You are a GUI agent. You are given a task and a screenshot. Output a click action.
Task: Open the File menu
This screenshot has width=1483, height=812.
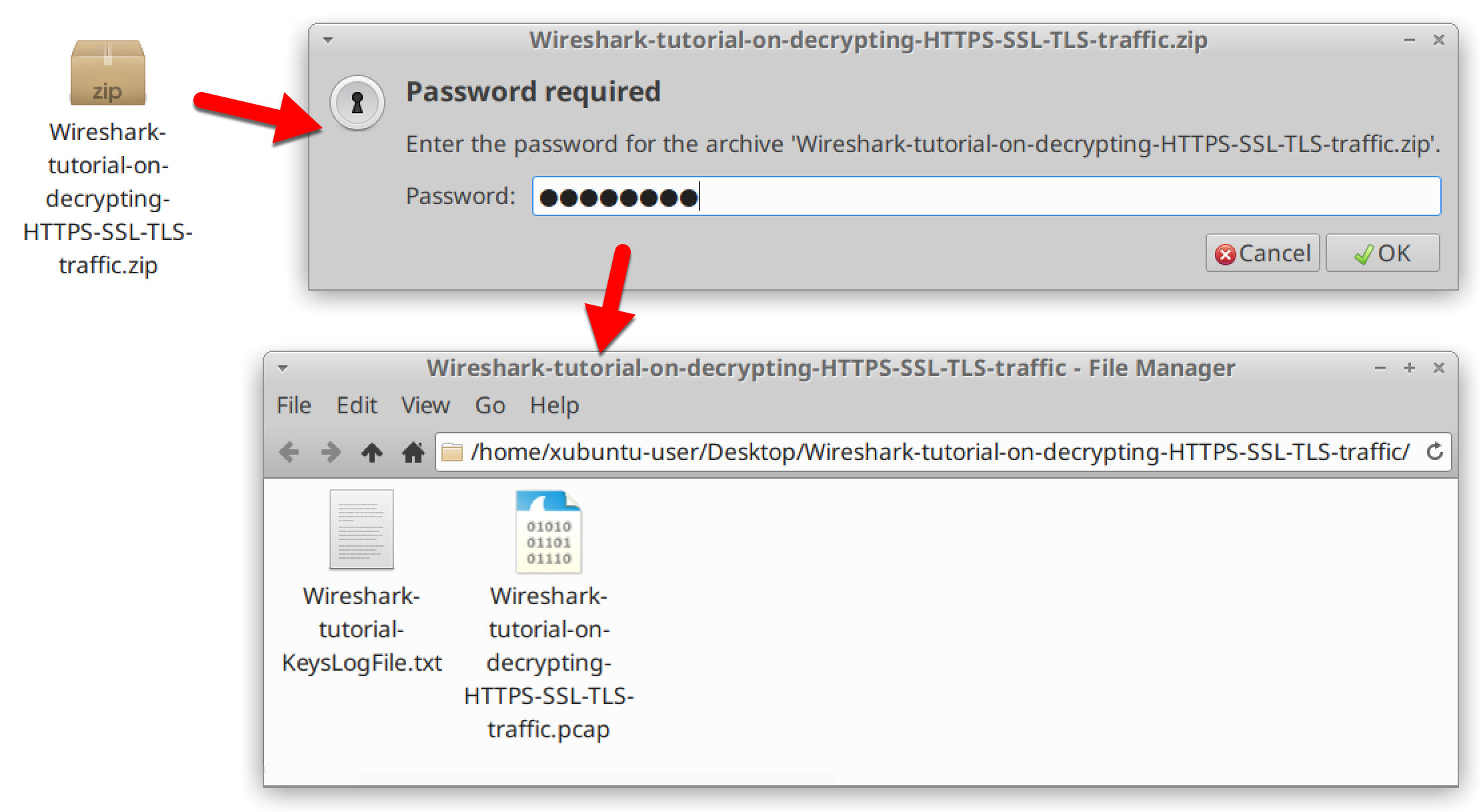[293, 405]
